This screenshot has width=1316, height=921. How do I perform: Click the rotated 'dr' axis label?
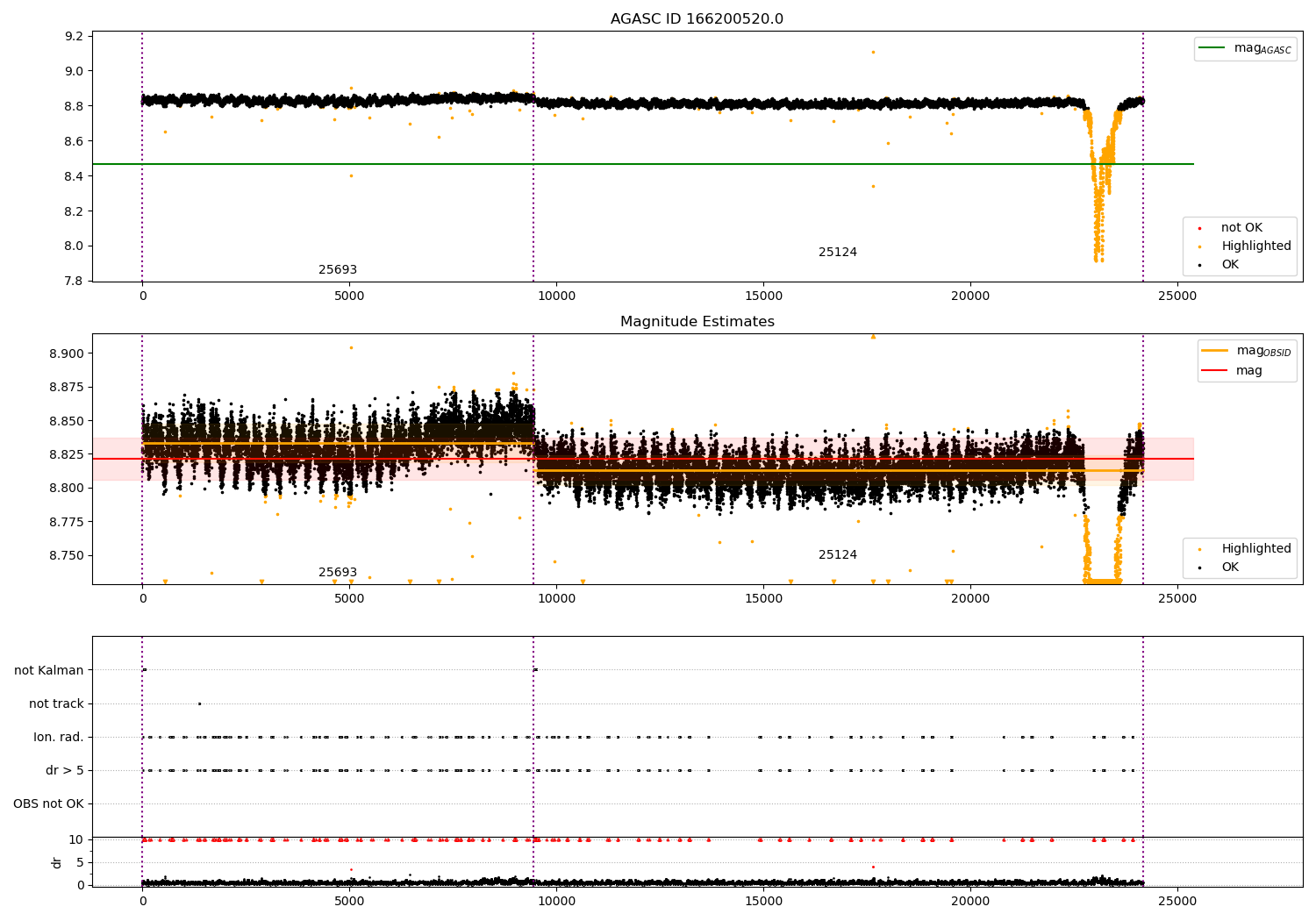tap(57, 862)
